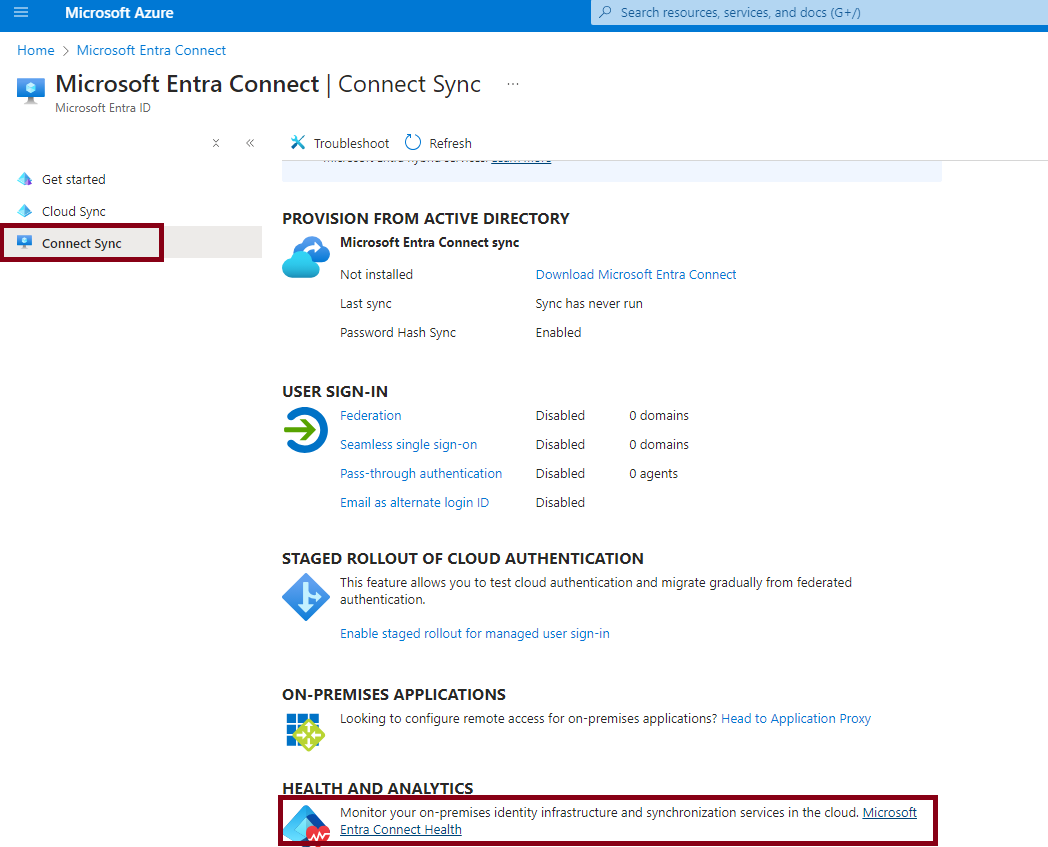Click the Password Hash Sync Enabled value

[558, 333]
